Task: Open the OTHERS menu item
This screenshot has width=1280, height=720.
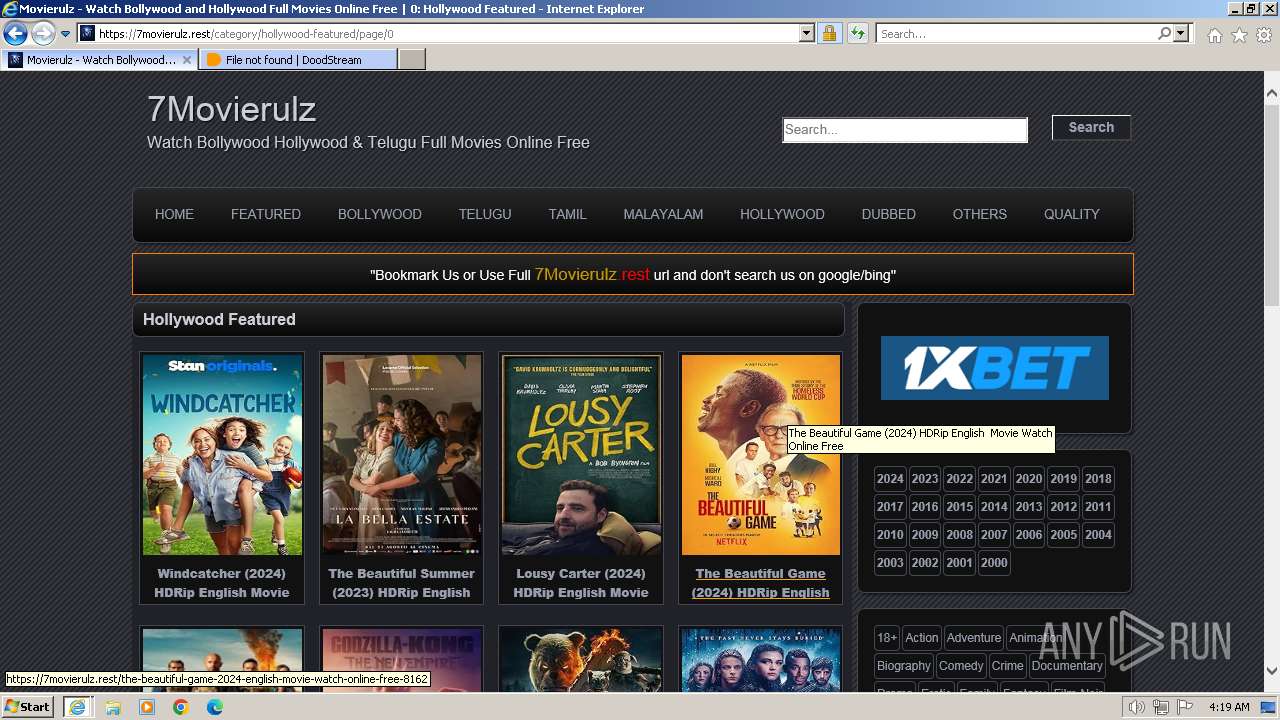Action: coord(980,214)
